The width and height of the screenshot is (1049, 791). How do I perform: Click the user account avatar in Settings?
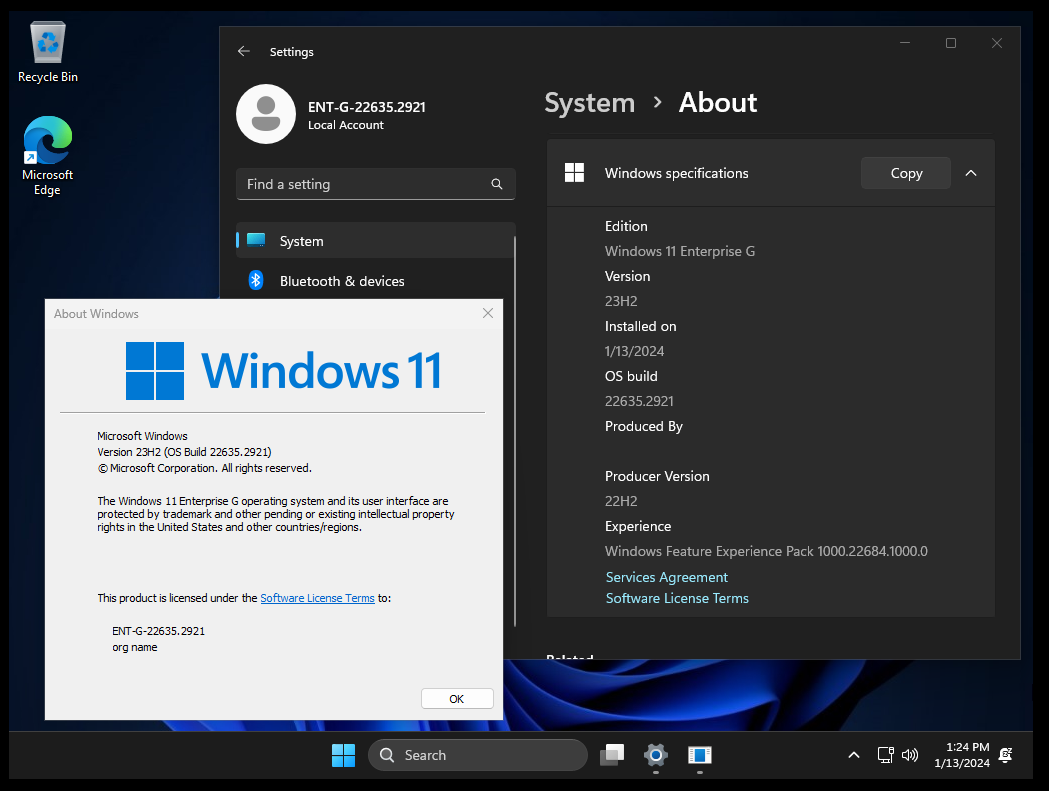pos(266,114)
